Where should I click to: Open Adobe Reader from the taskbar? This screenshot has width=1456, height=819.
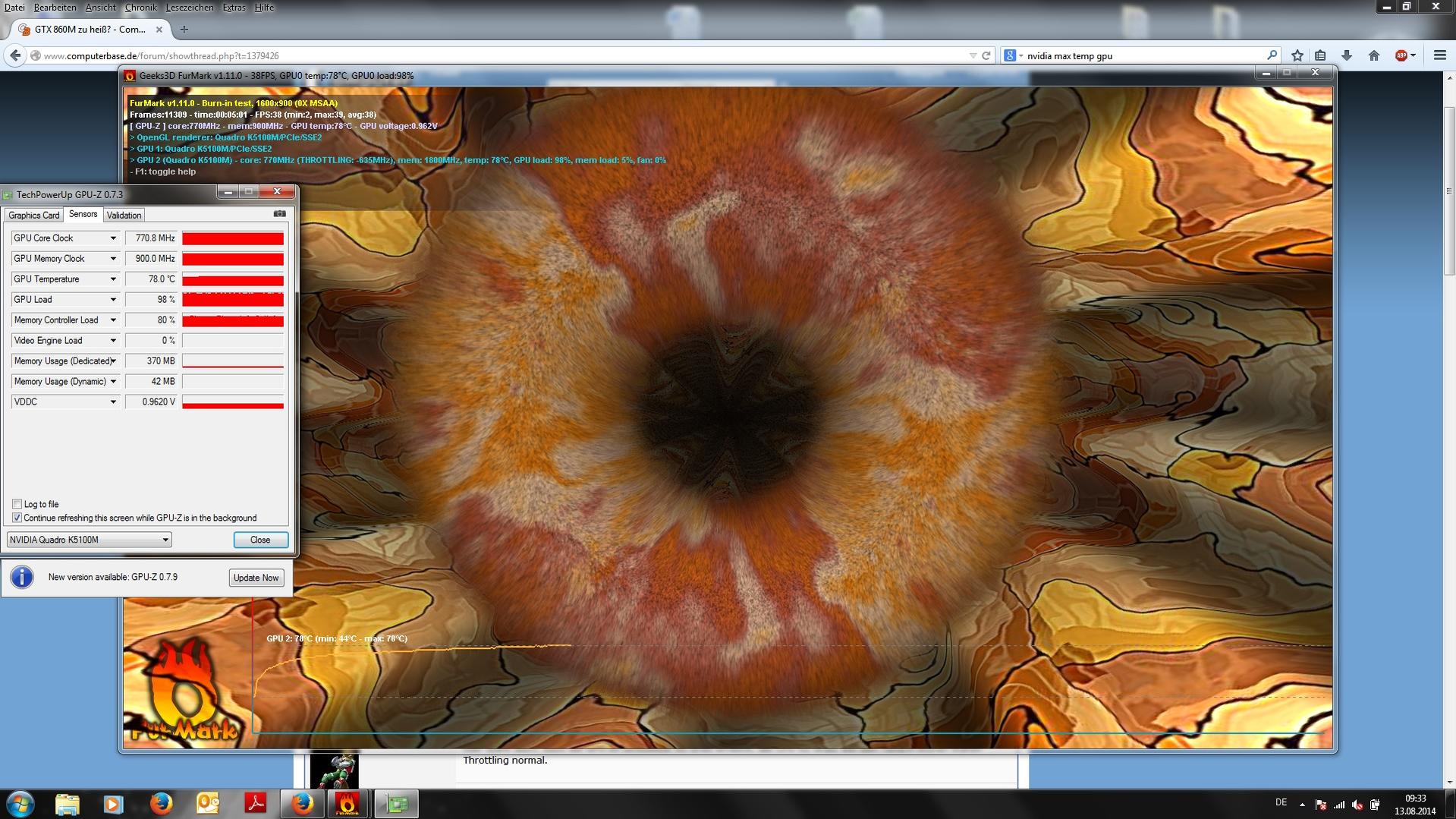click(255, 804)
